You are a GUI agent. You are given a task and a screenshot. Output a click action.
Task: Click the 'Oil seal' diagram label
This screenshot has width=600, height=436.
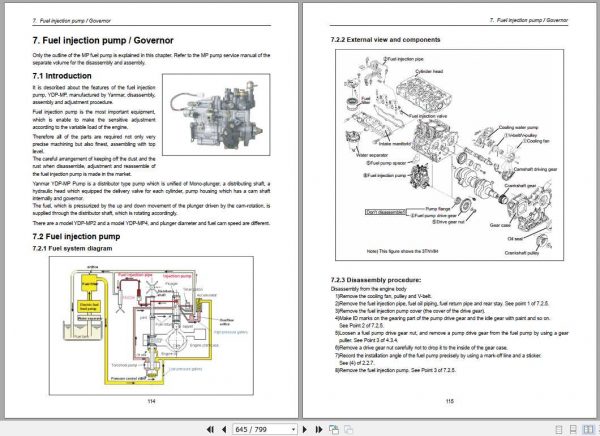(515, 238)
